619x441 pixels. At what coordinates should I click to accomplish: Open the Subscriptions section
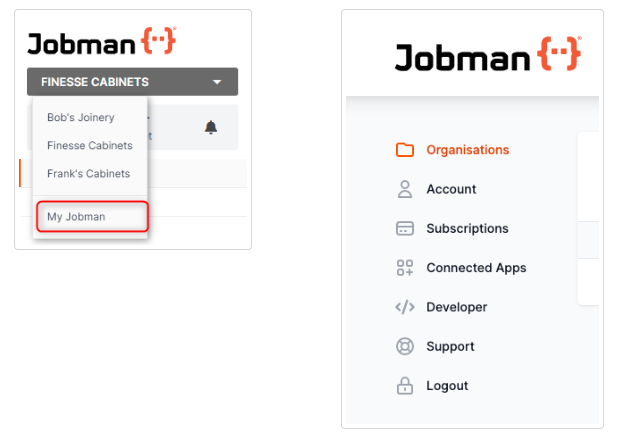[x=467, y=228]
